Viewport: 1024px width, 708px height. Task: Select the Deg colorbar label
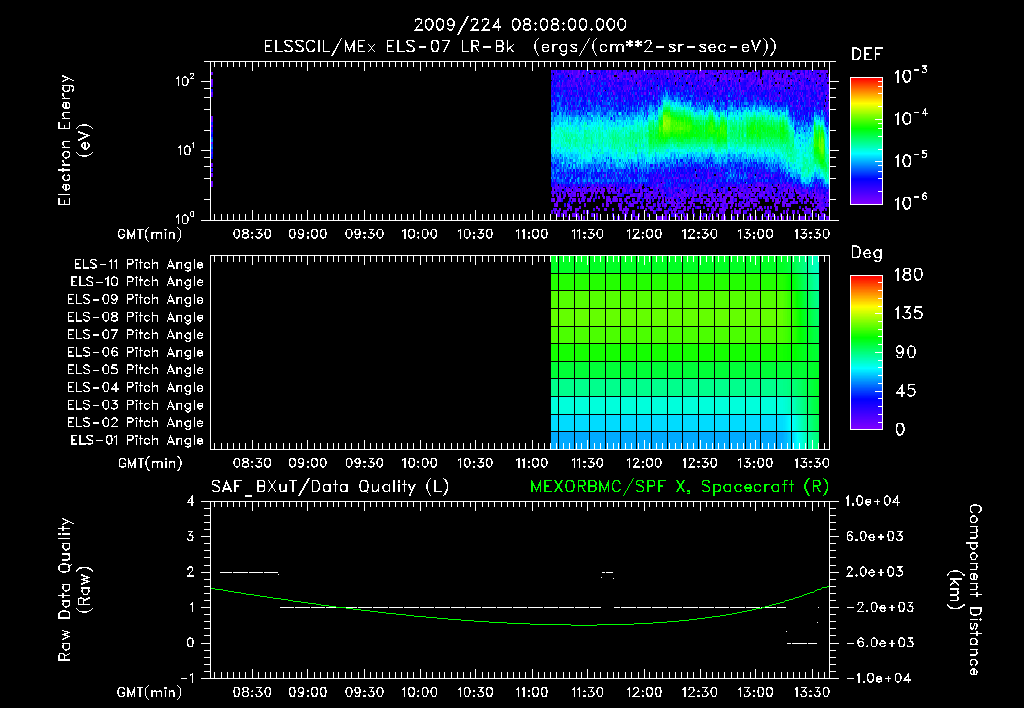867,253
